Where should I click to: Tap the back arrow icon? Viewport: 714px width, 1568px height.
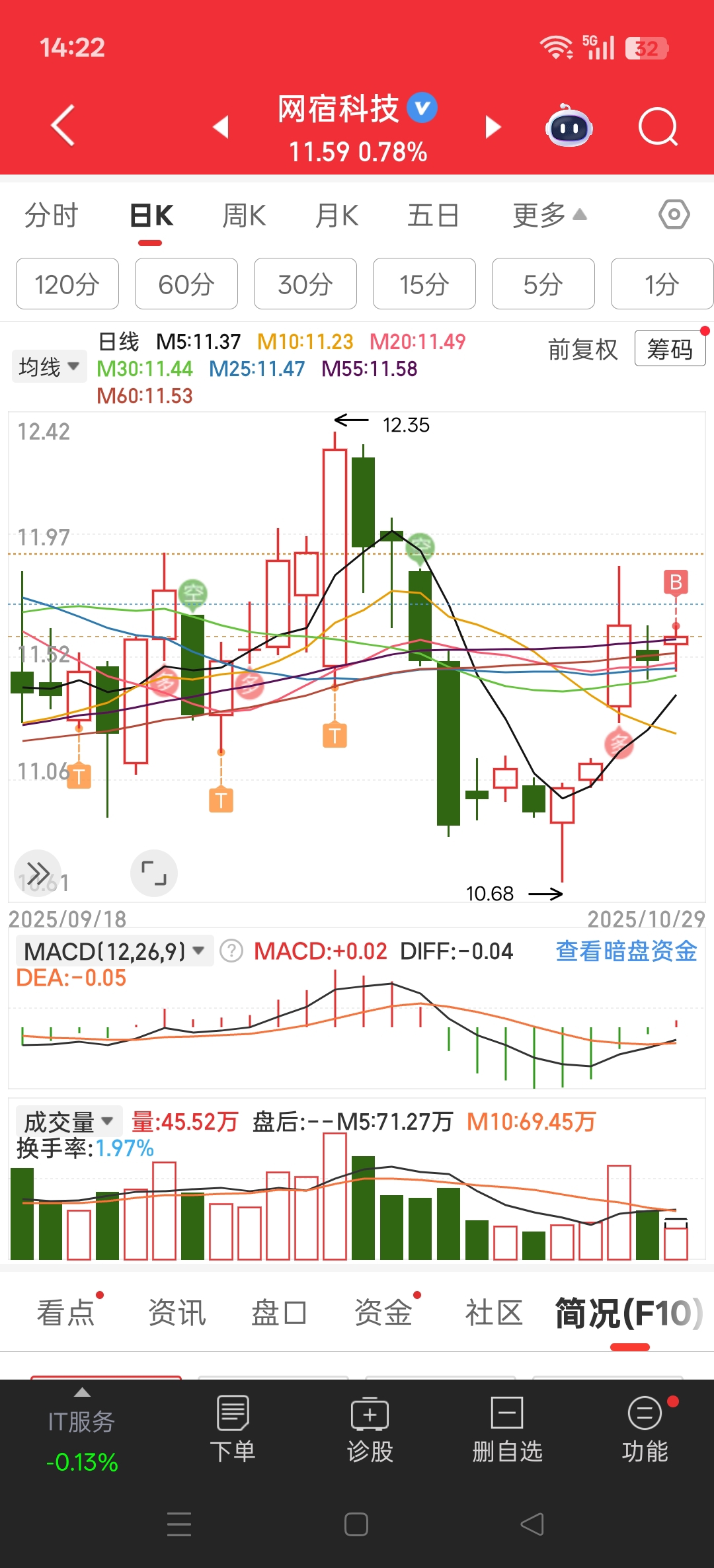63,125
